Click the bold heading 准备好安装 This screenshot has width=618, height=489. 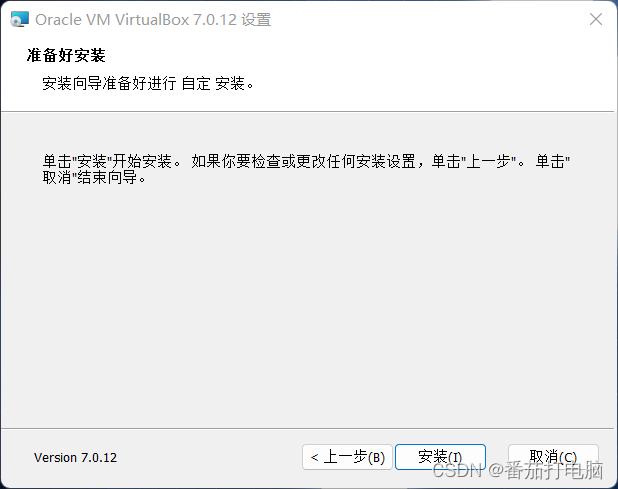[66, 55]
